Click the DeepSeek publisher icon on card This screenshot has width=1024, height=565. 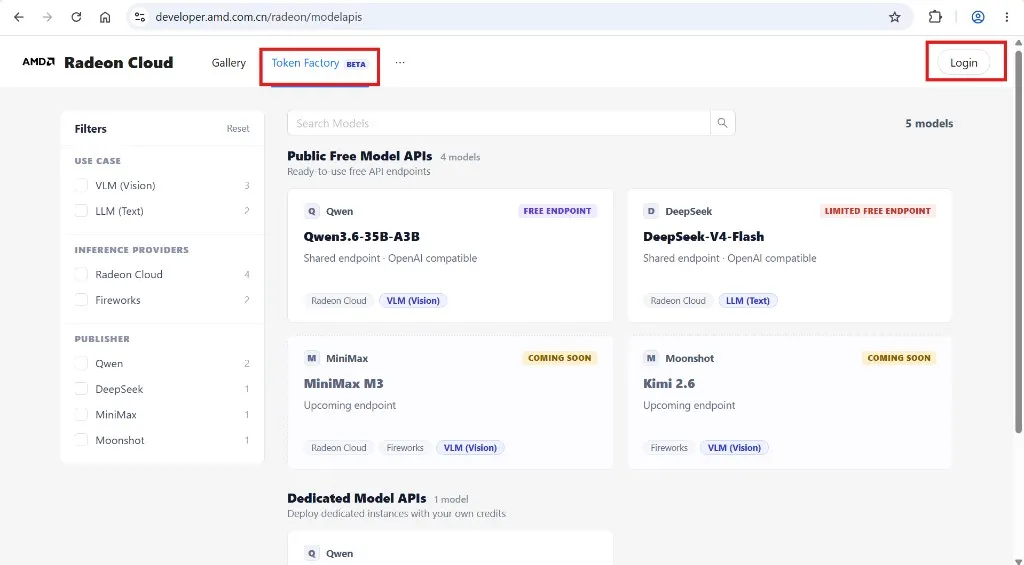(650, 211)
